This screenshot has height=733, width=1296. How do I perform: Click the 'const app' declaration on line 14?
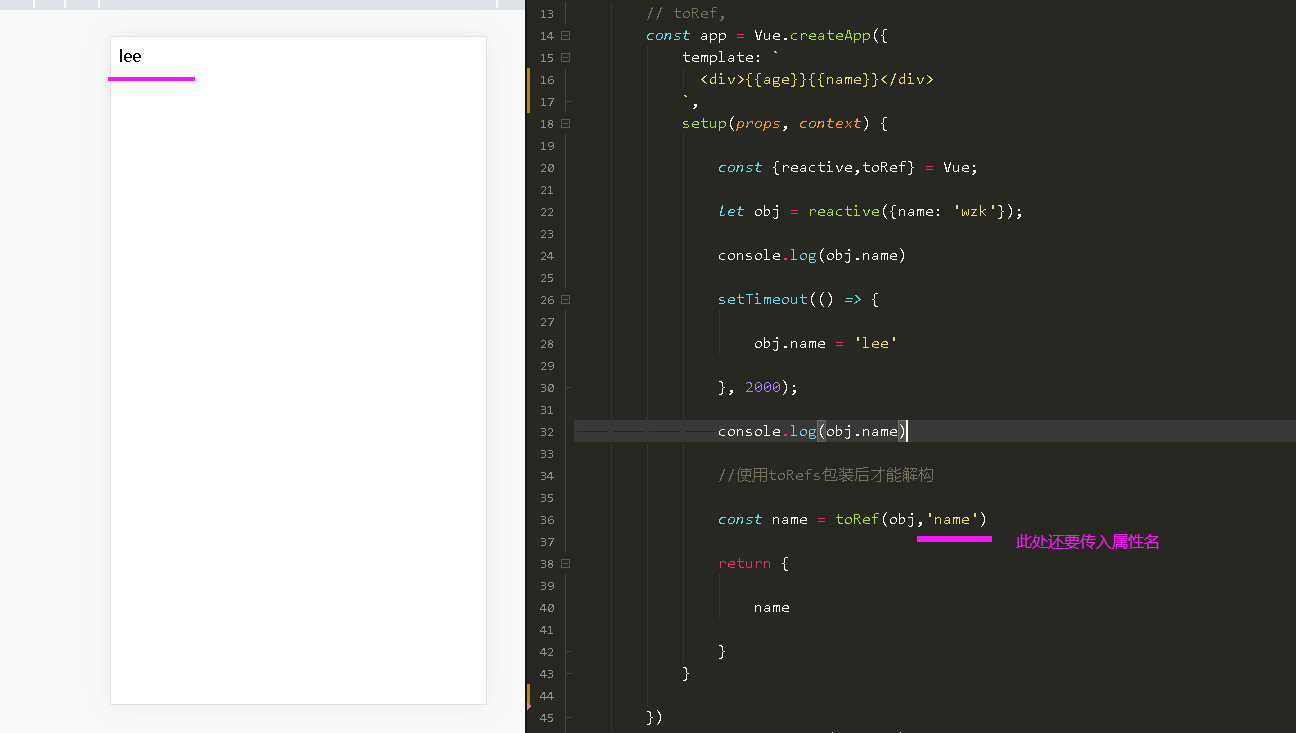point(686,35)
